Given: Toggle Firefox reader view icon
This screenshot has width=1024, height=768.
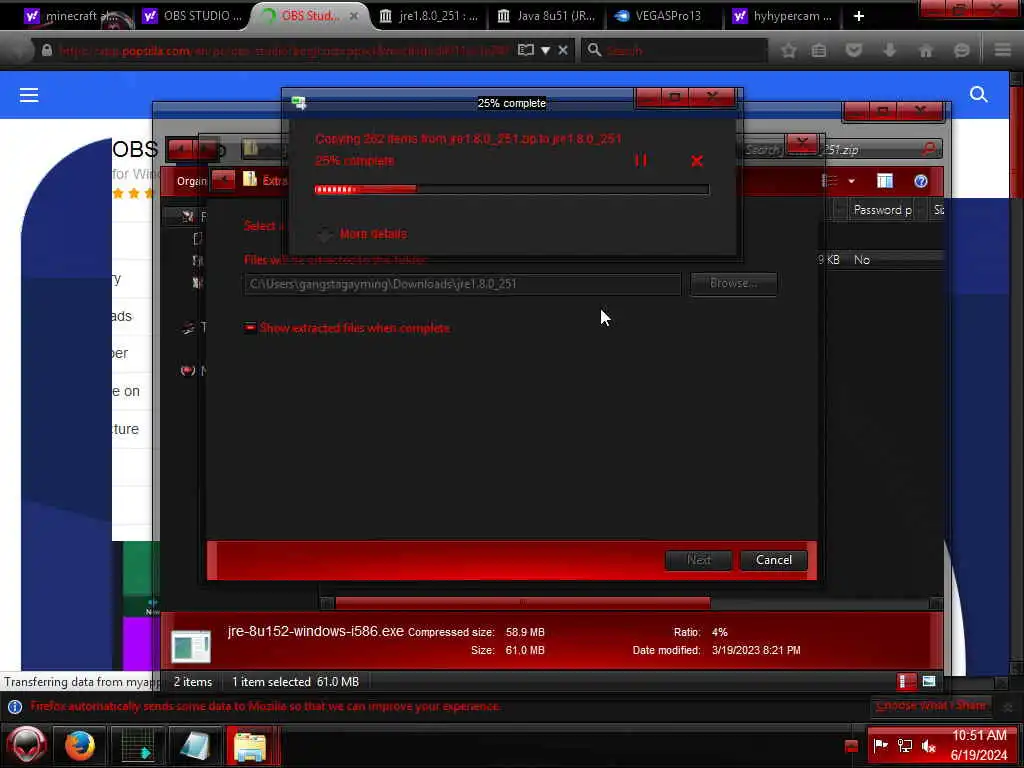Looking at the screenshot, I should [x=526, y=50].
